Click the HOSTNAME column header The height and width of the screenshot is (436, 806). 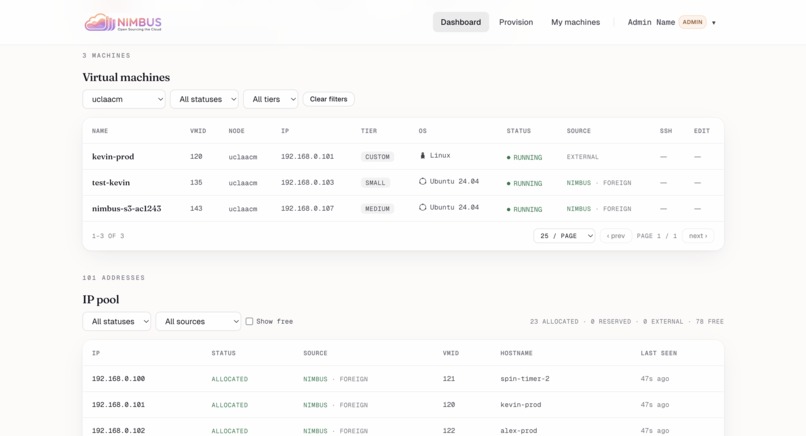point(516,353)
